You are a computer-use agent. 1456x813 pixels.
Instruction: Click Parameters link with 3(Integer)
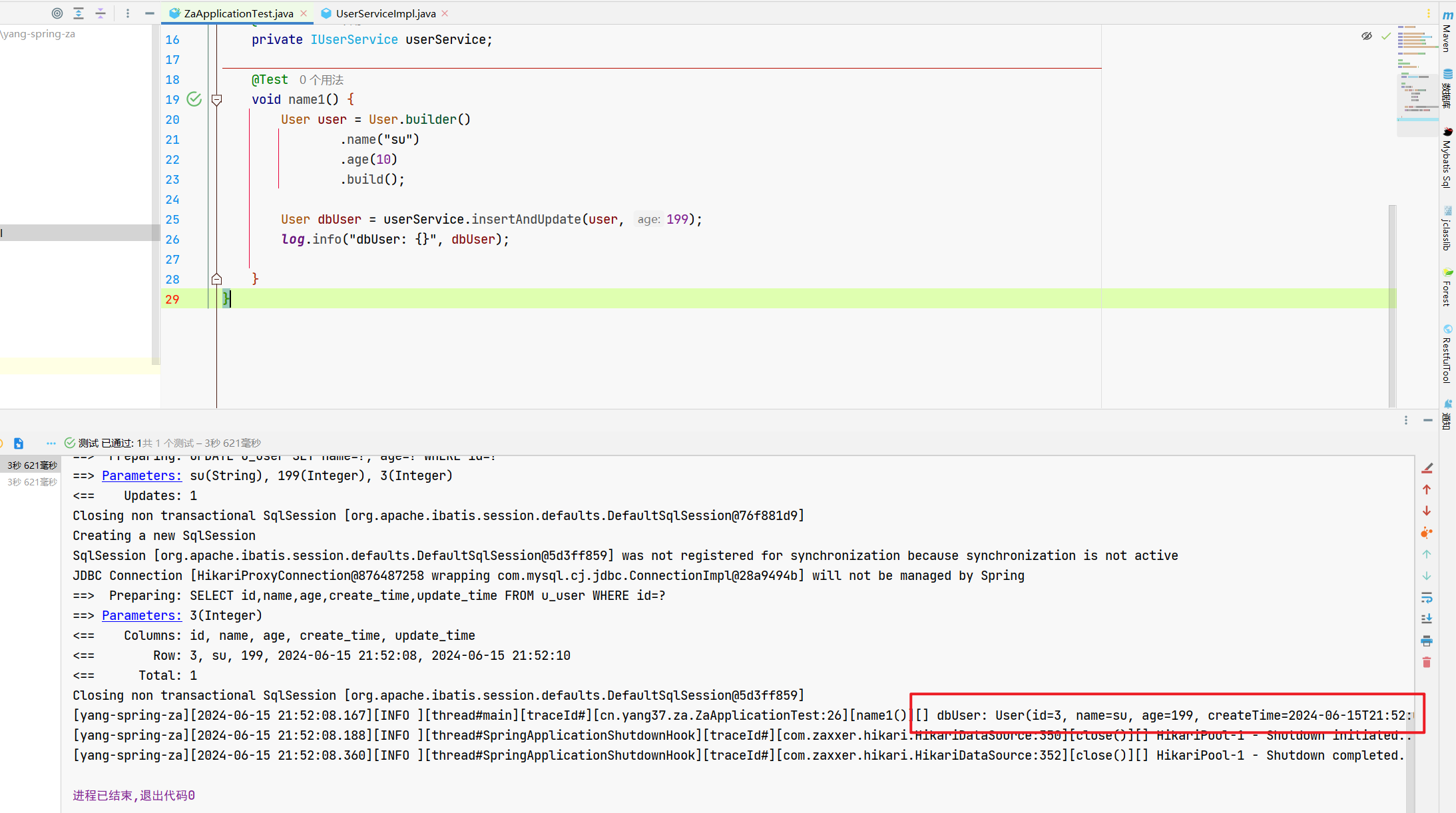coord(142,615)
